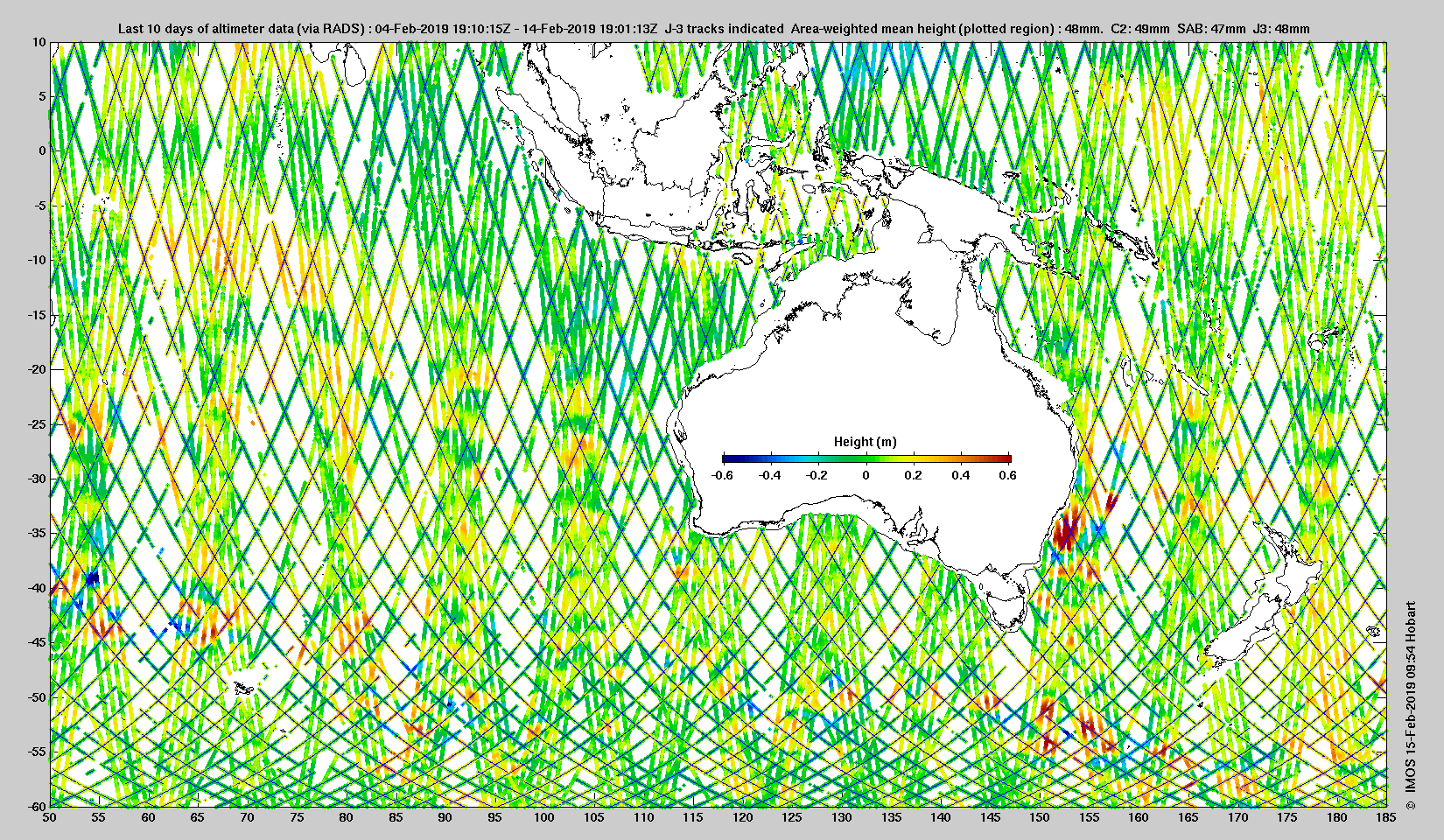Click the longitude axis "75" tick label

(x=298, y=817)
